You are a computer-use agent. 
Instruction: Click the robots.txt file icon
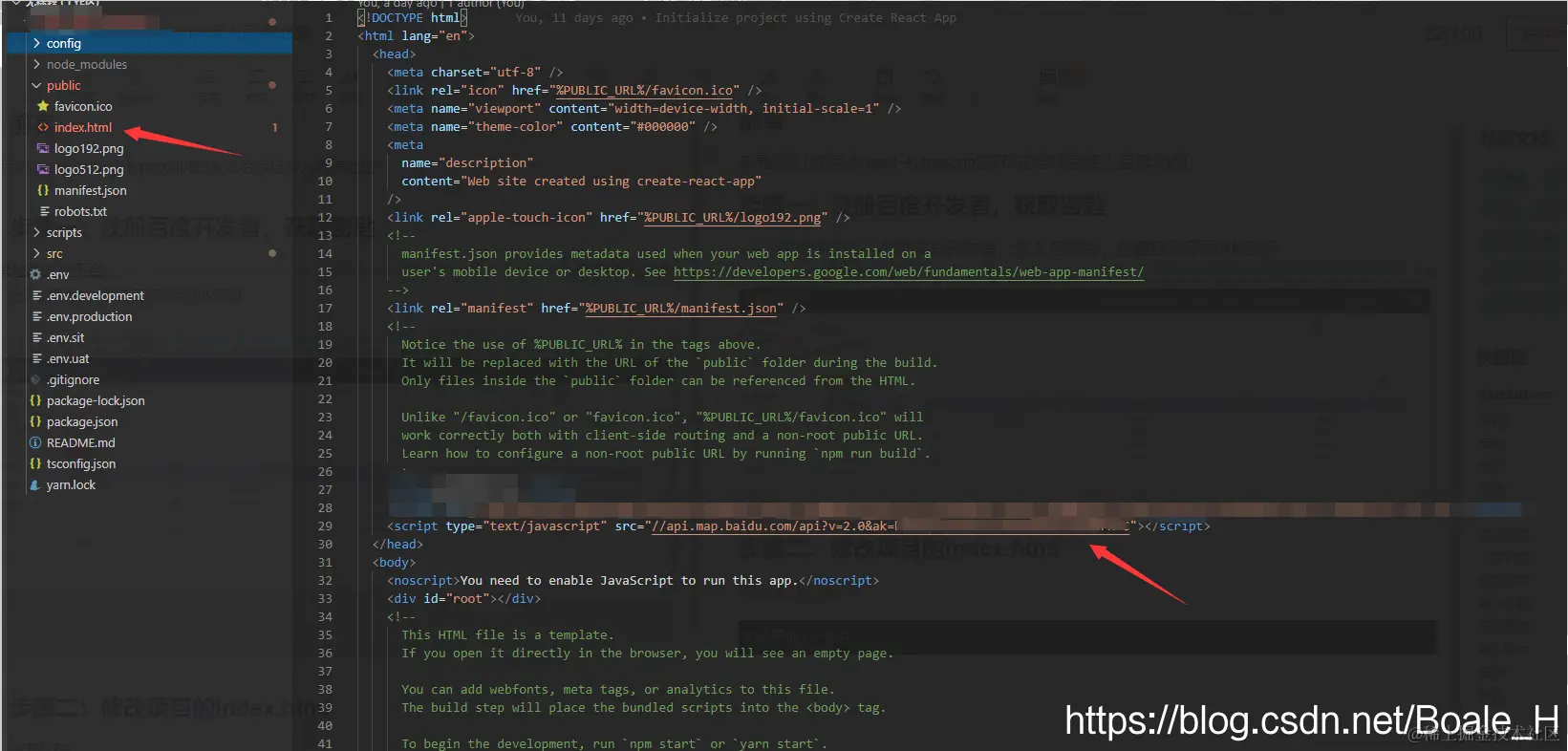click(x=44, y=211)
